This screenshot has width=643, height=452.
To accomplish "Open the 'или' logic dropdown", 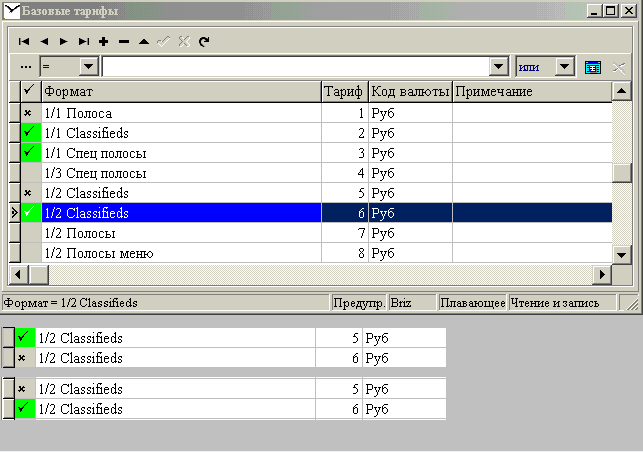I will pos(564,67).
